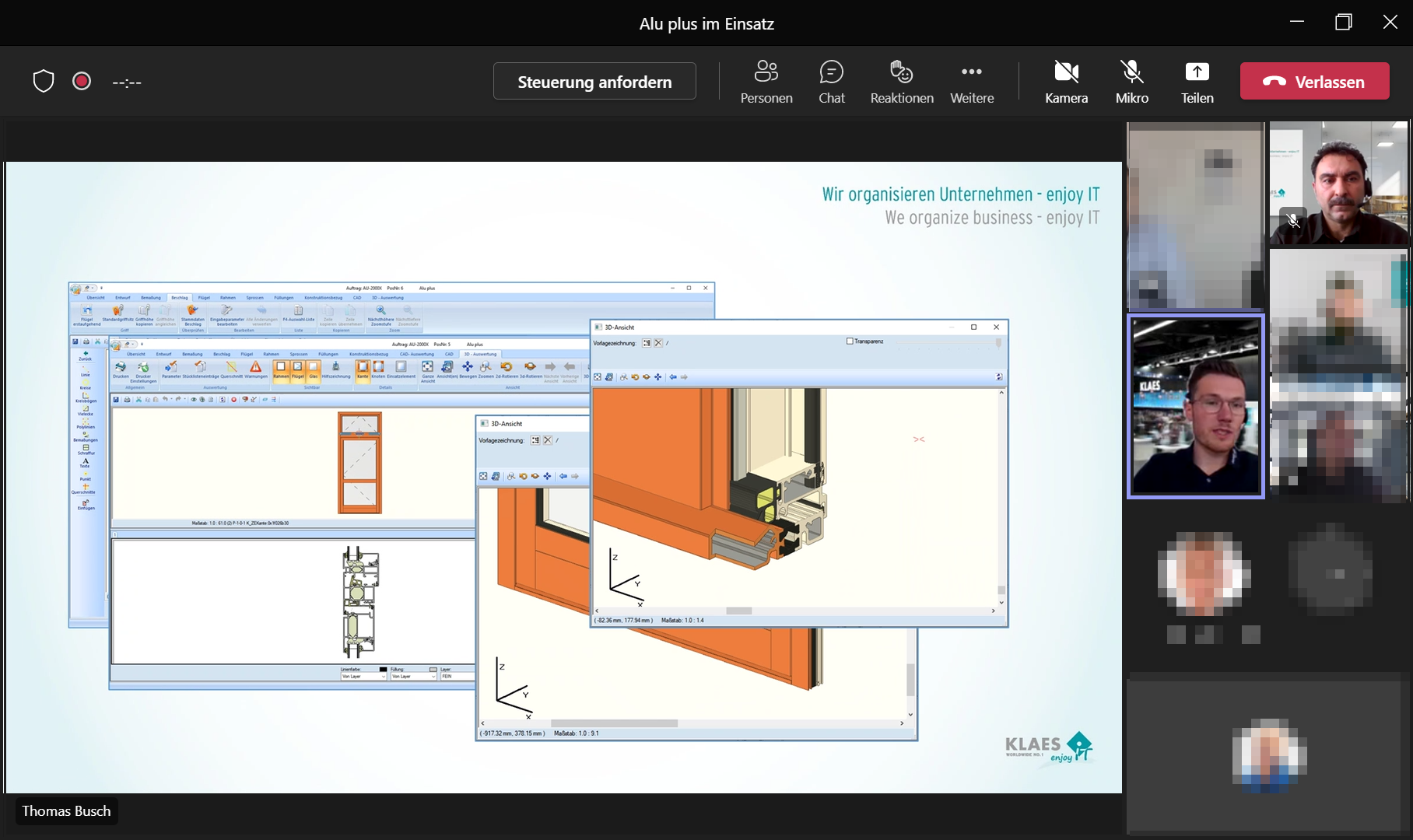The height and width of the screenshot is (840, 1413).
Task: Open the Sprossen tab in back window
Action: click(x=255, y=297)
